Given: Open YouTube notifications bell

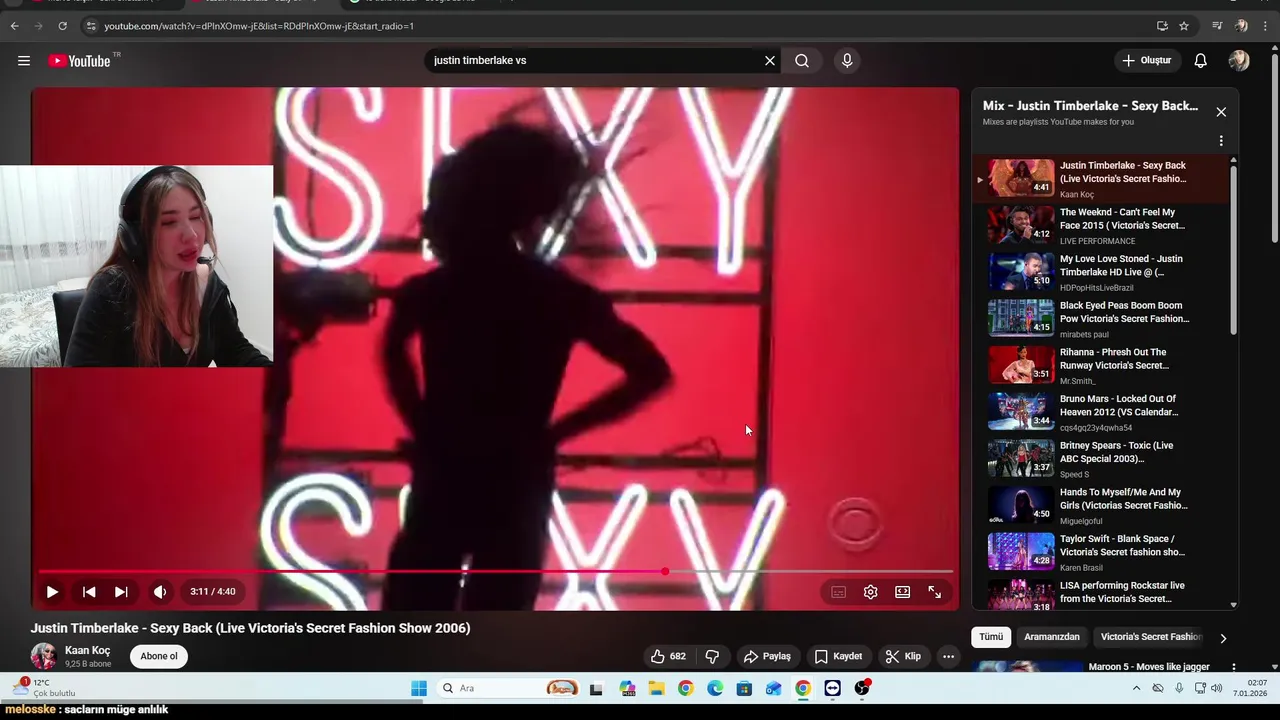Looking at the screenshot, I should point(1201,61).
